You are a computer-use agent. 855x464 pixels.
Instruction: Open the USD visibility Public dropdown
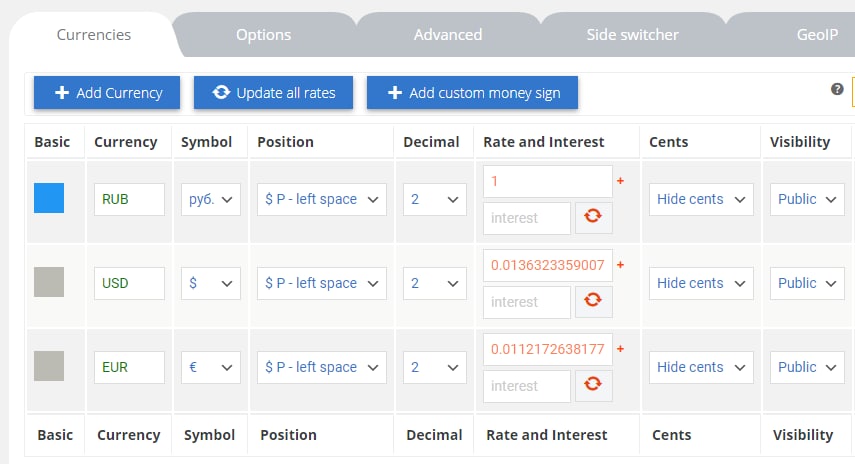point(807,284)
